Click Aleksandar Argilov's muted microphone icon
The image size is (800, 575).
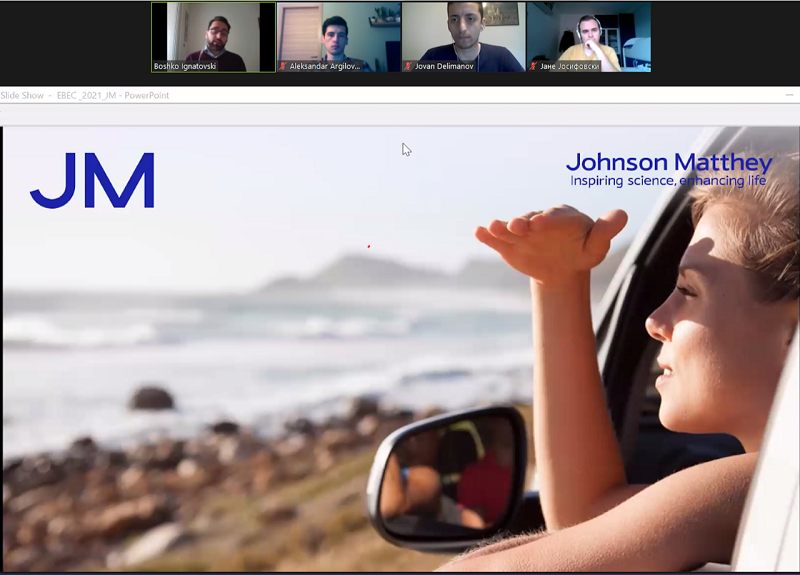click(x=283, y=67)
